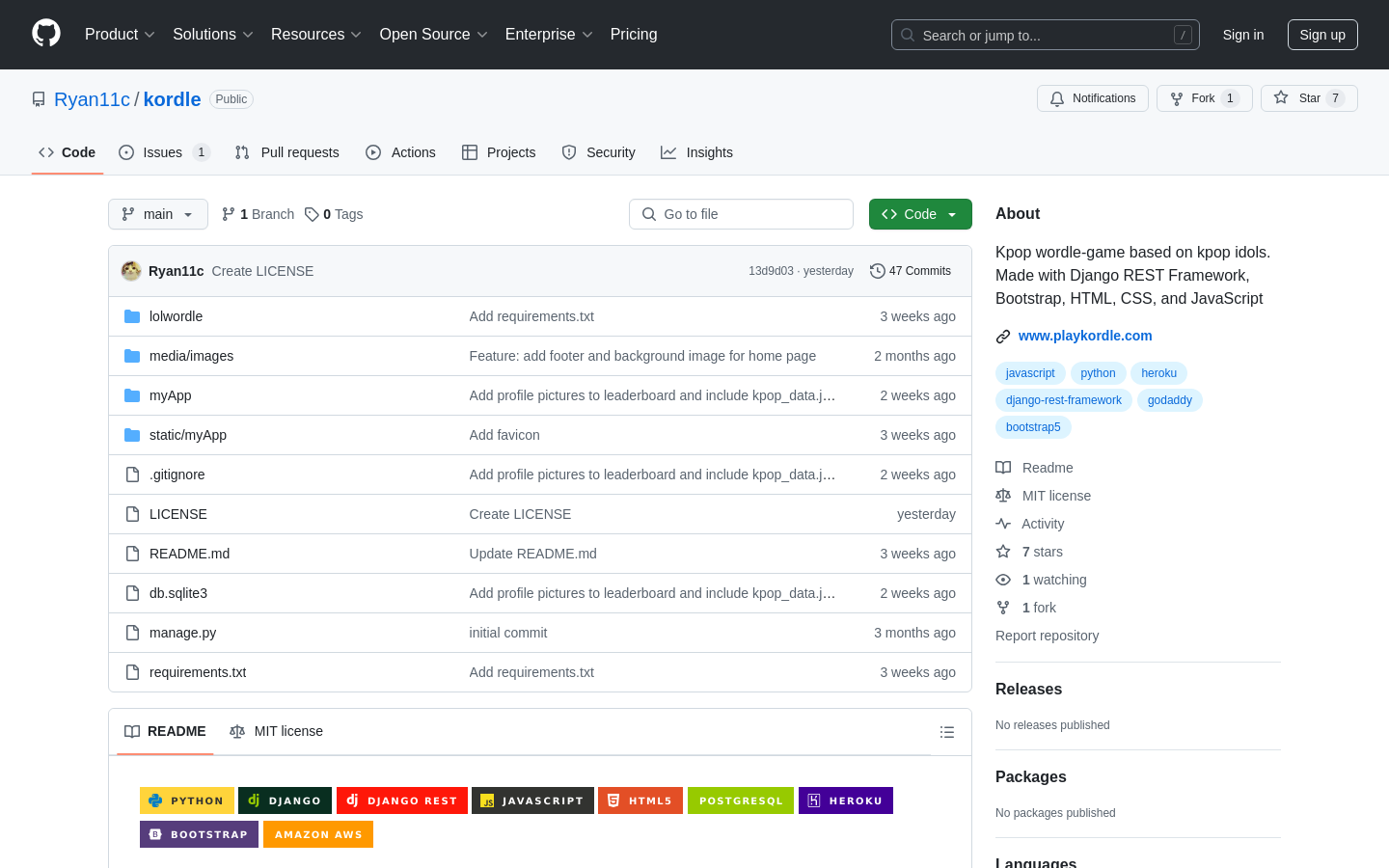Expand the Solutions menu
The image size is (1389, 868).
click(x=213, y=35)
